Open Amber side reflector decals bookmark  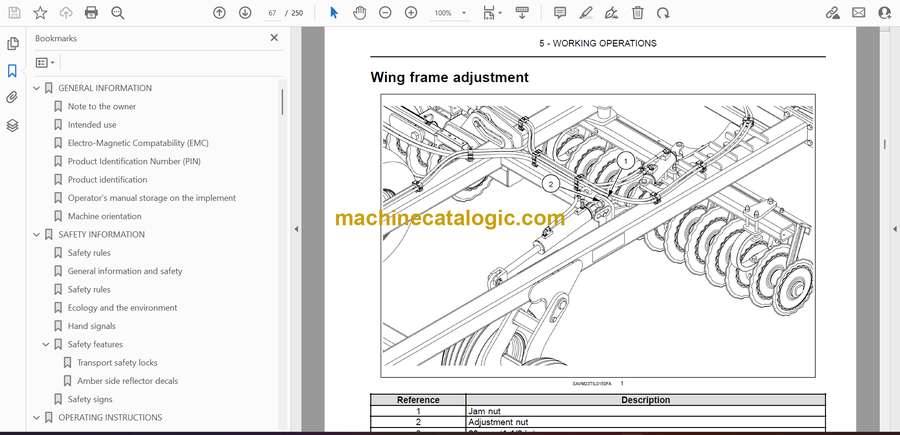(x=127, y=381)
